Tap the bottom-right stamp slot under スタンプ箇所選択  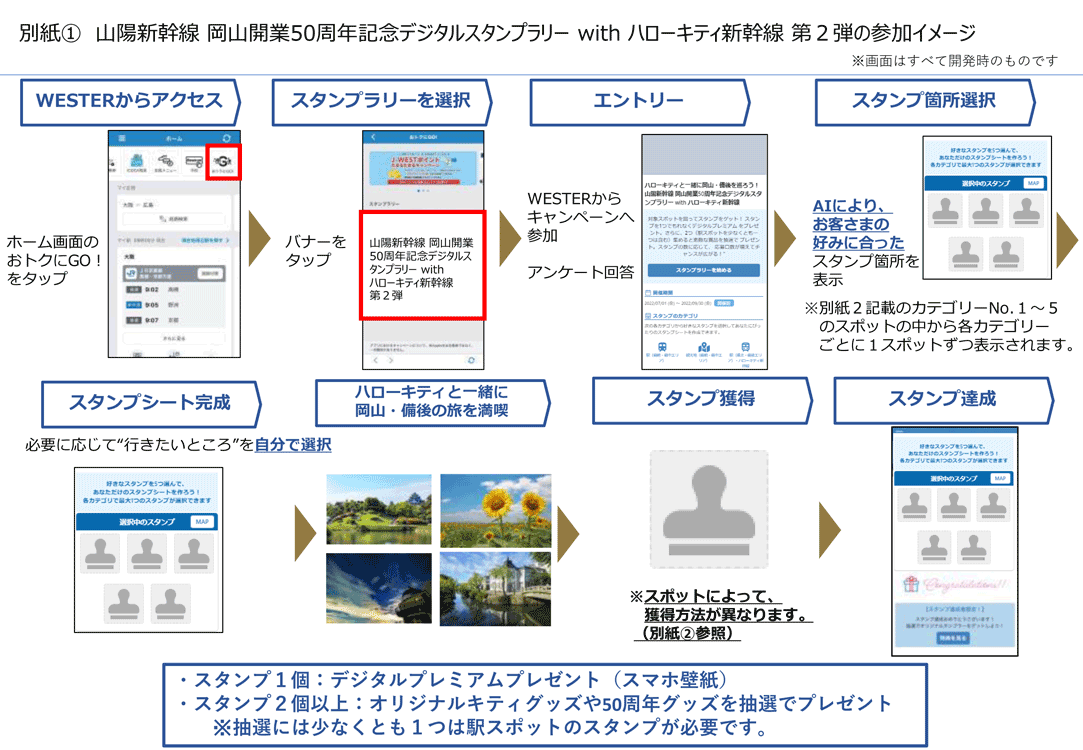tap(1006, 253)
